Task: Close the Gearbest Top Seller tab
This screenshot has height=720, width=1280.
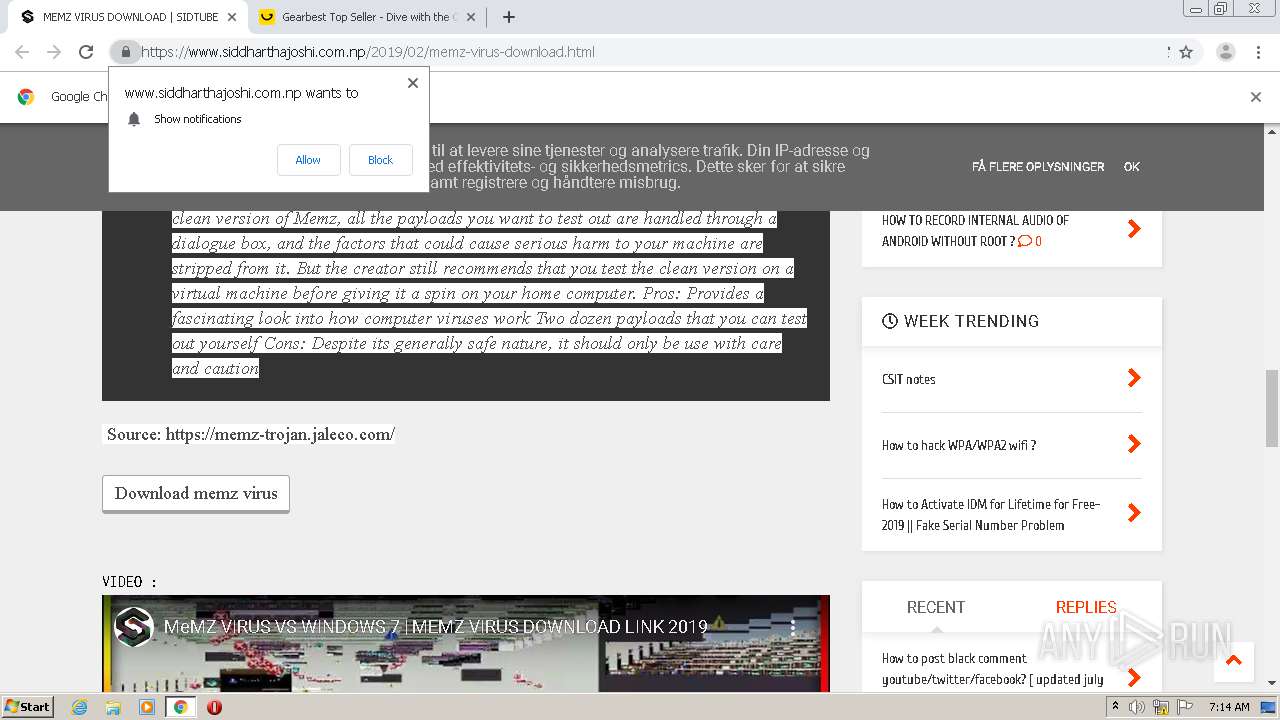Action: (x=470, y=17)
